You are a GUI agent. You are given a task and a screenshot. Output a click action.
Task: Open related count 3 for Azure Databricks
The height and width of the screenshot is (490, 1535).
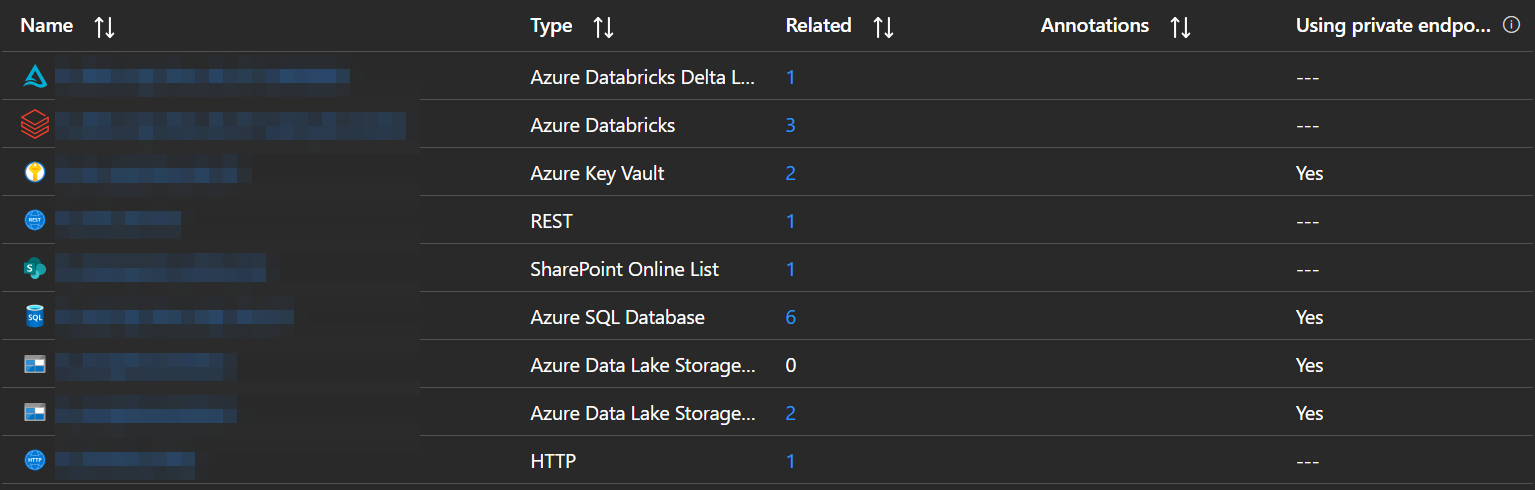click(x=791, y=125)
